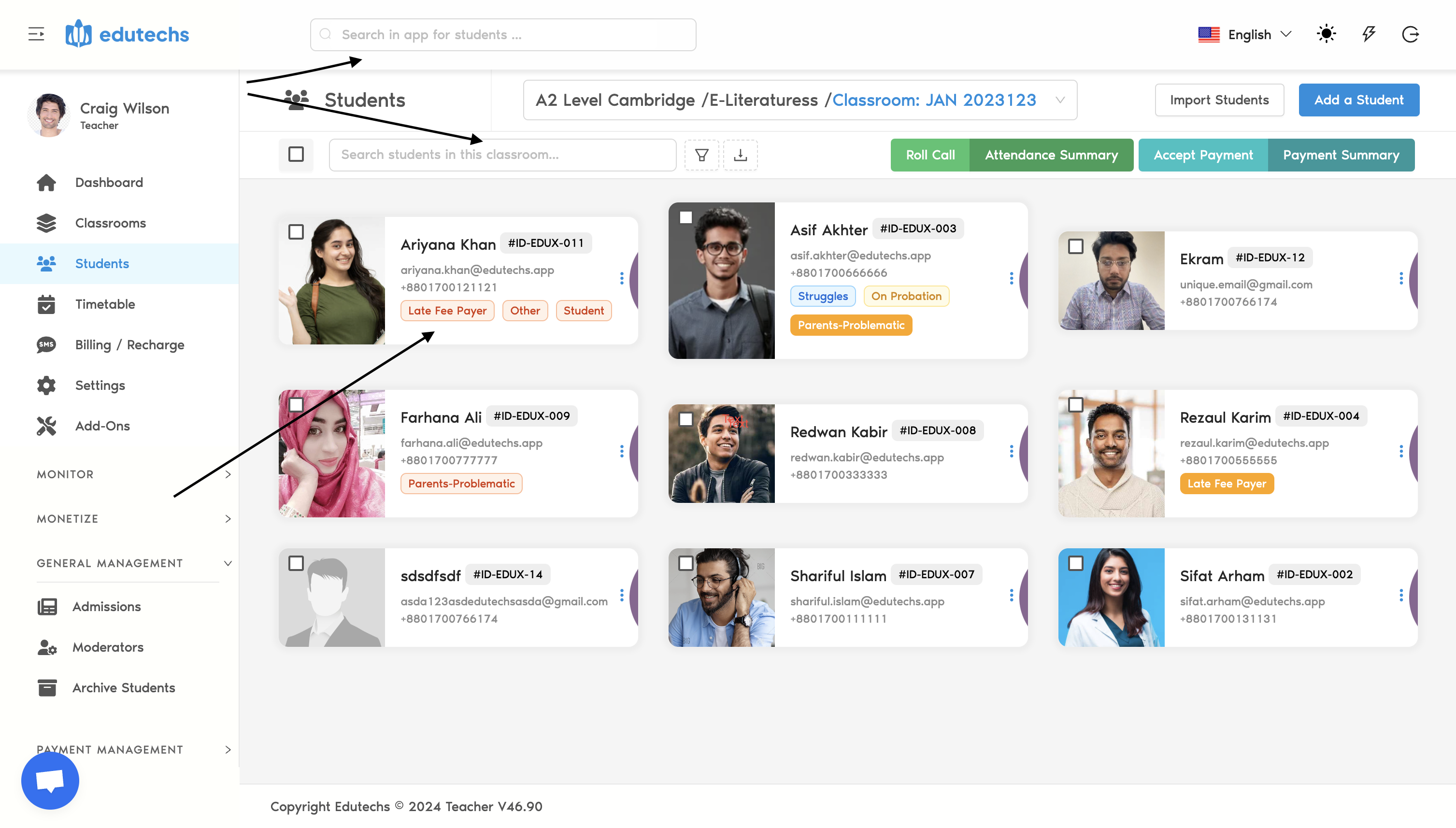
Task: Open three-dot menu on Asif Akhter card
Action: [1012, 278]
